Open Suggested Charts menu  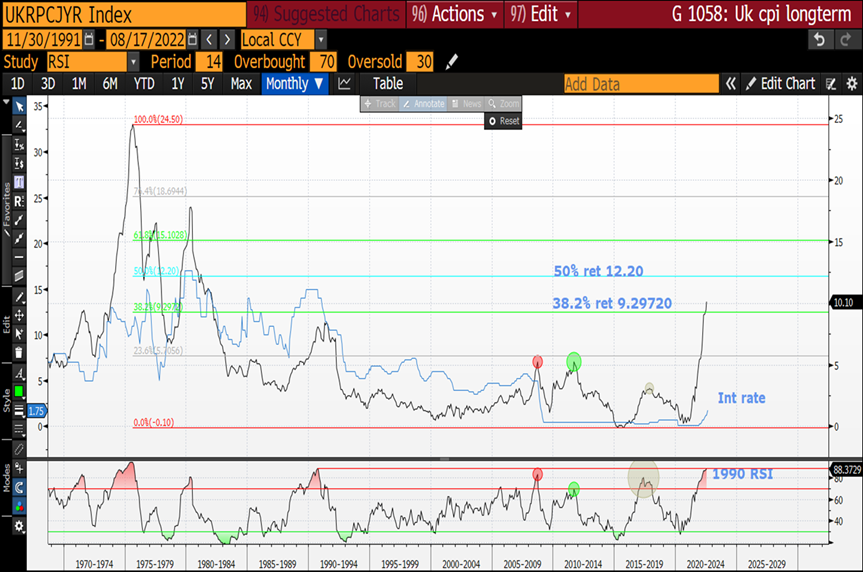click(x=326, y=14)
